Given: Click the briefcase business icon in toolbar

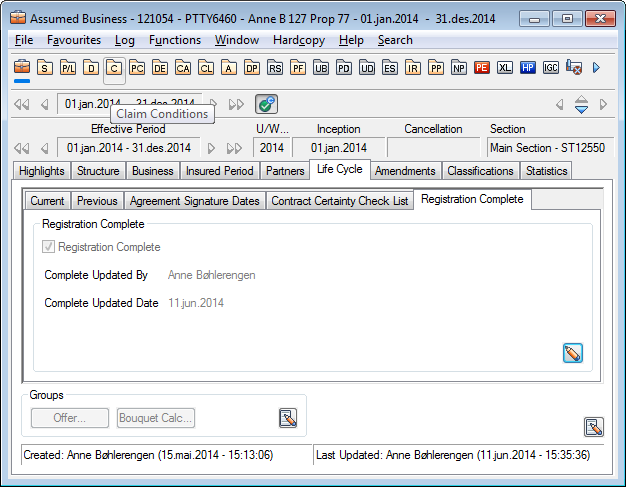Looking at the screenshot, I should 22,67.
